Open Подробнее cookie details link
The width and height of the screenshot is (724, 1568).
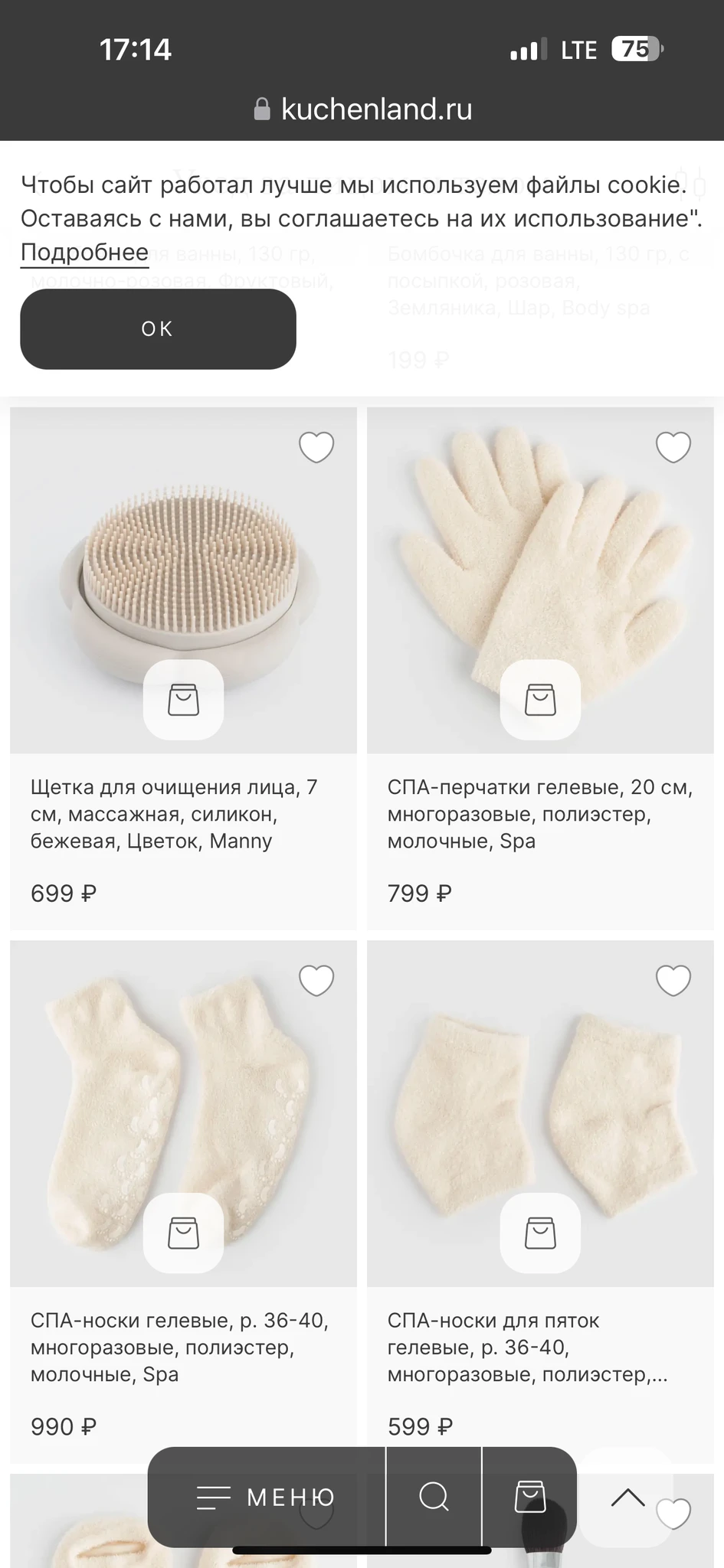point(84,252)
